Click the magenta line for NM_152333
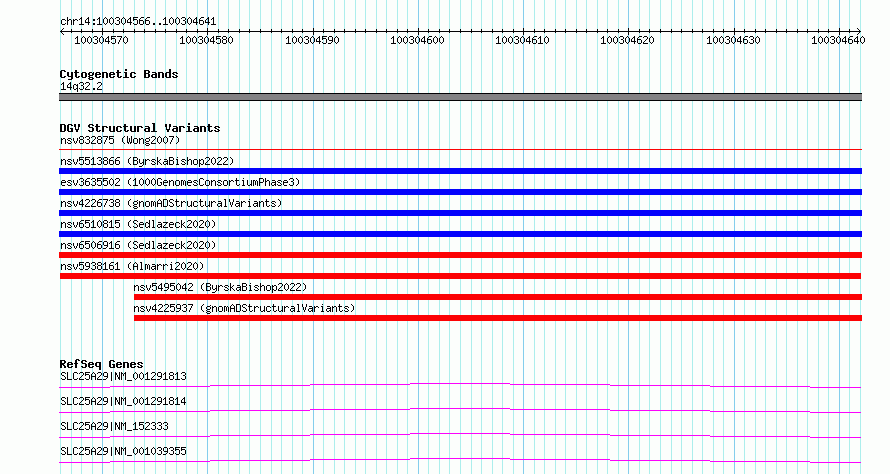Screen dimensions: 890x474 click(460, 436)
